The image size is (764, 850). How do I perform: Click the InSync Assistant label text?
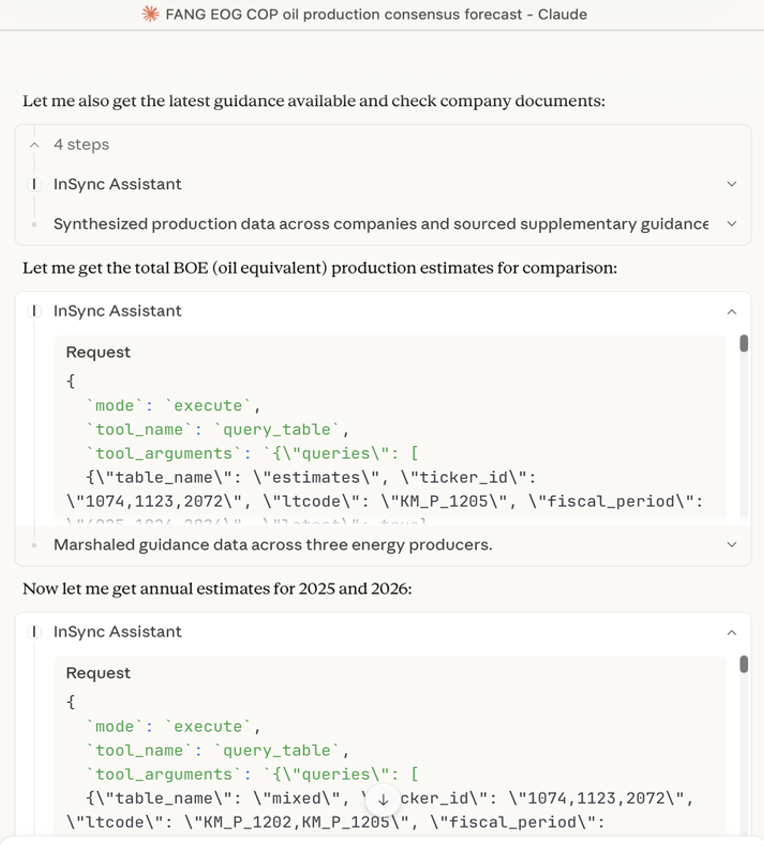117,184
